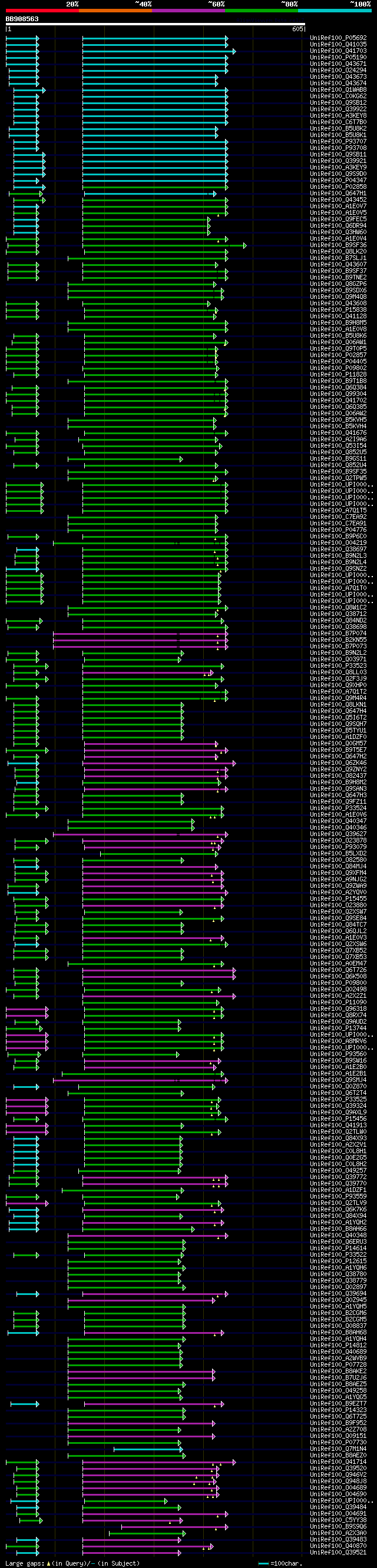
Task: Select the last hit UniRef100_Q39521
Action: coord(338,1553)
